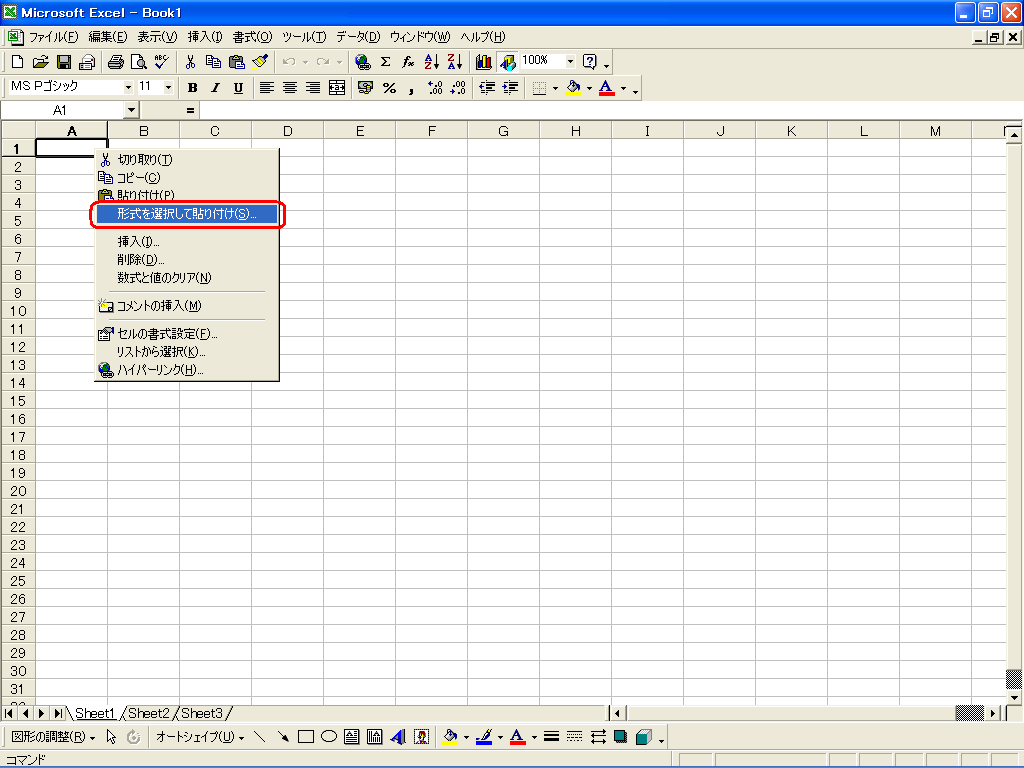Viewport: 1024px width, 768px height.
Task: Select row 15 header
Action: [18, 401]
